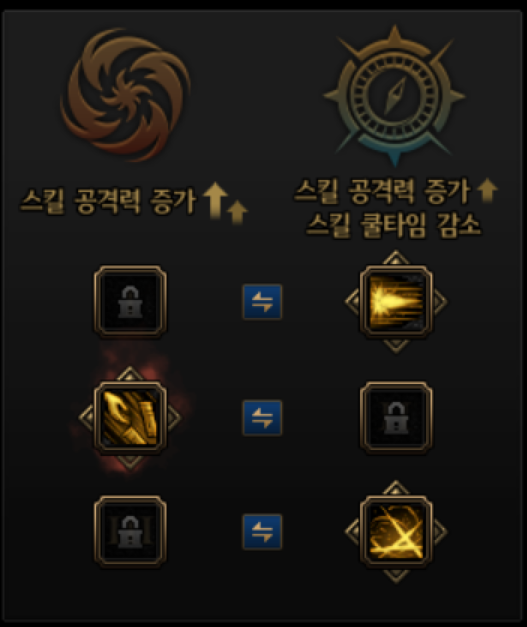
Task: Select the golden gauntlet skill with red glow
Action: coord(130,418)
